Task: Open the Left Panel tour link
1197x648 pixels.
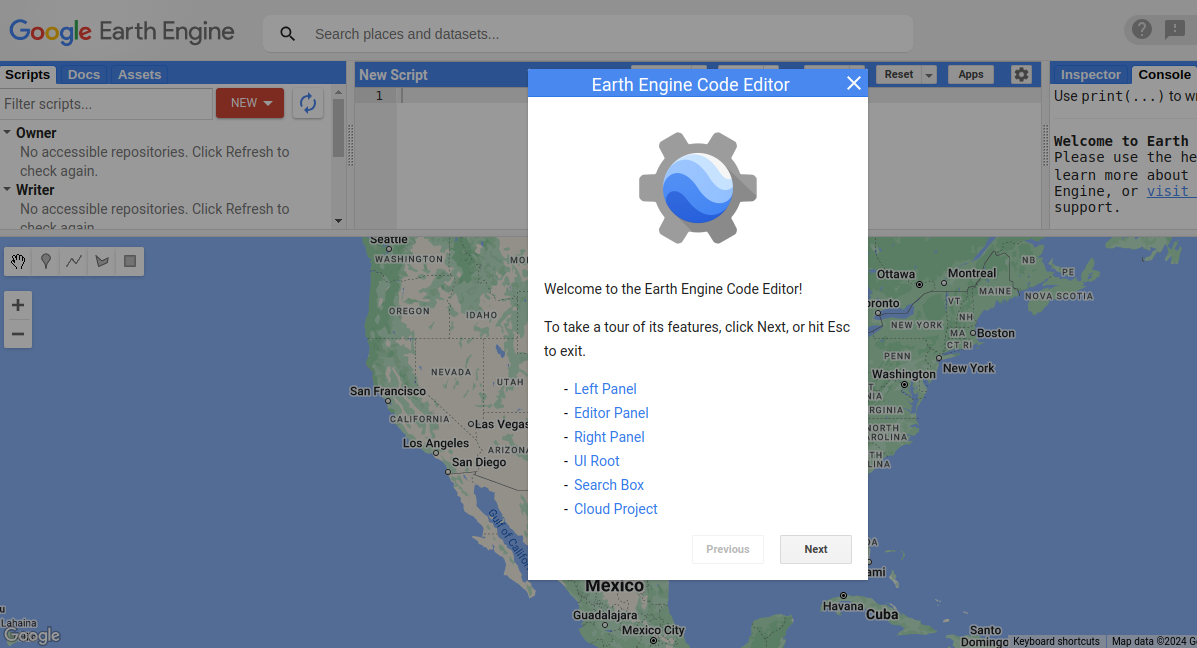Action: coord(605,389)
